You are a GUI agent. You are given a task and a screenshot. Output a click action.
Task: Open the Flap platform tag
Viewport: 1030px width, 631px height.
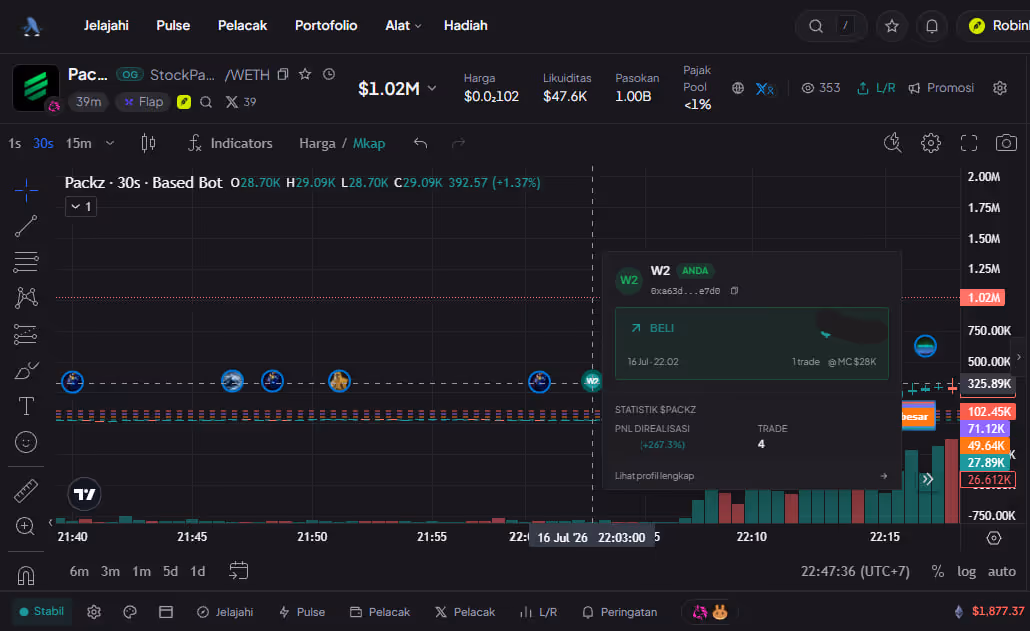[143, 102]
